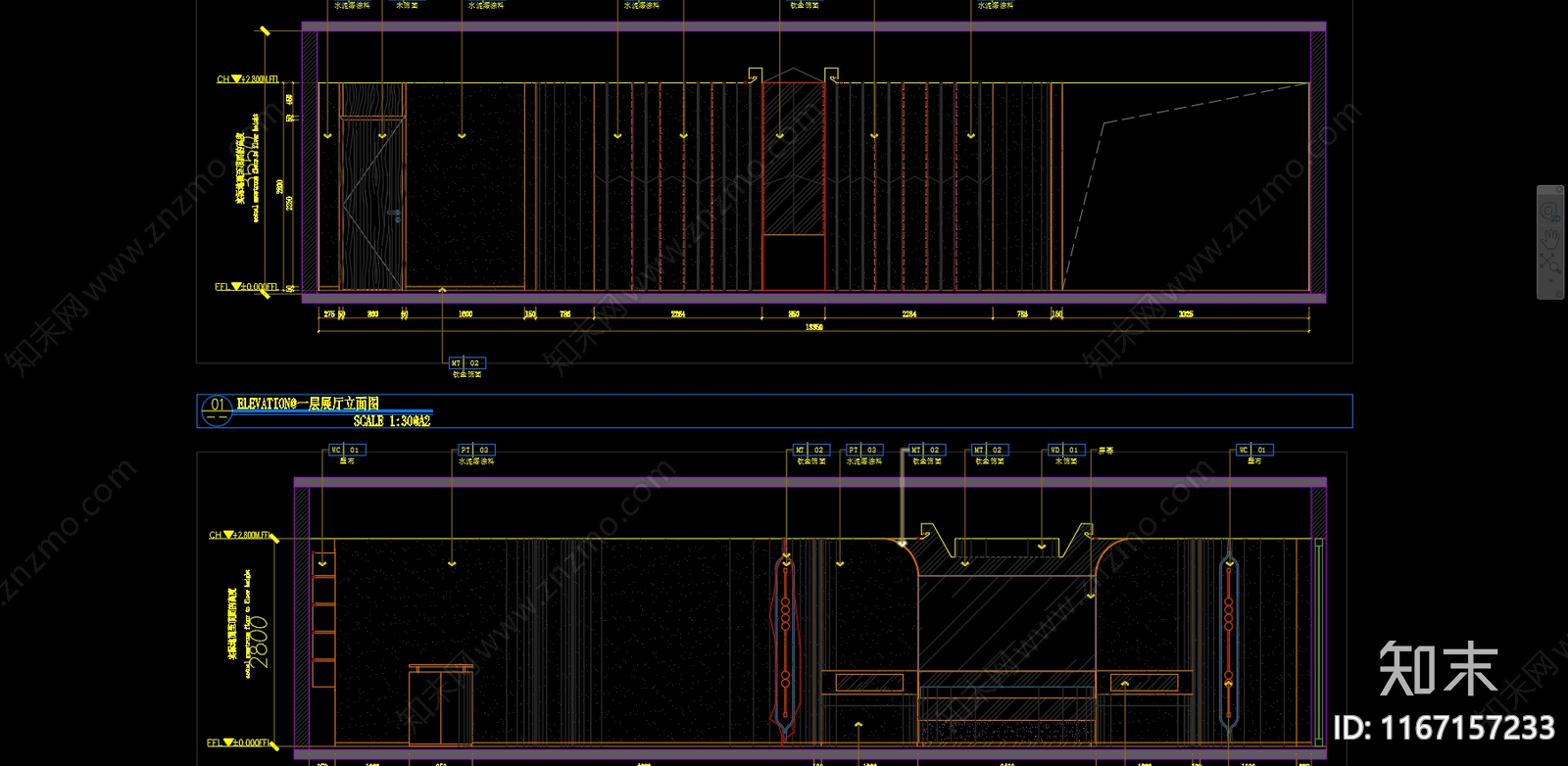This screenshot has width=1568, height=766.
Task: Open the navigation bar customize menu button
Action: click(x=1559, y=294)
